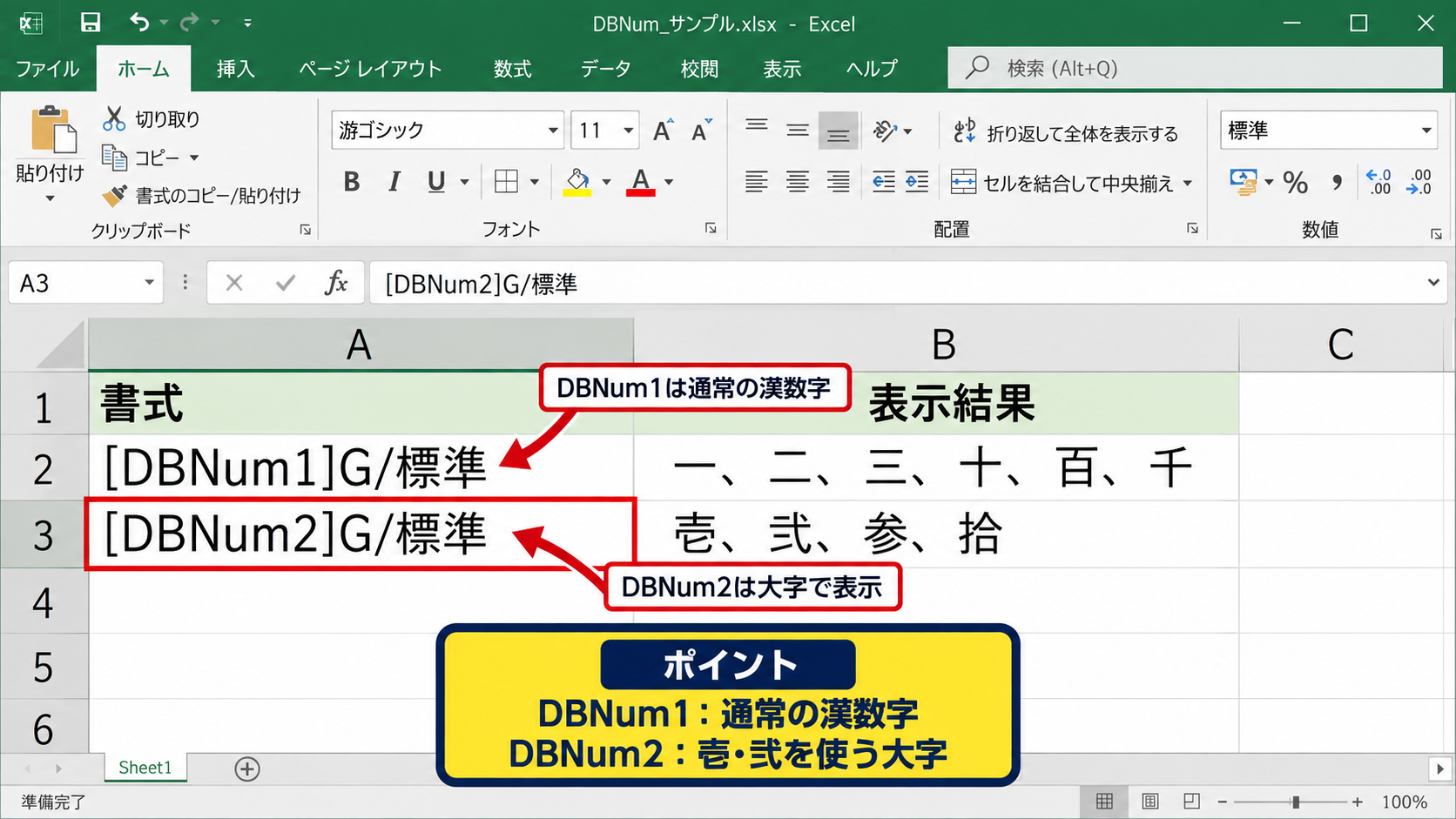Toggle Underline formatting
The image size is (1456, 819).
tap(436, 182)
